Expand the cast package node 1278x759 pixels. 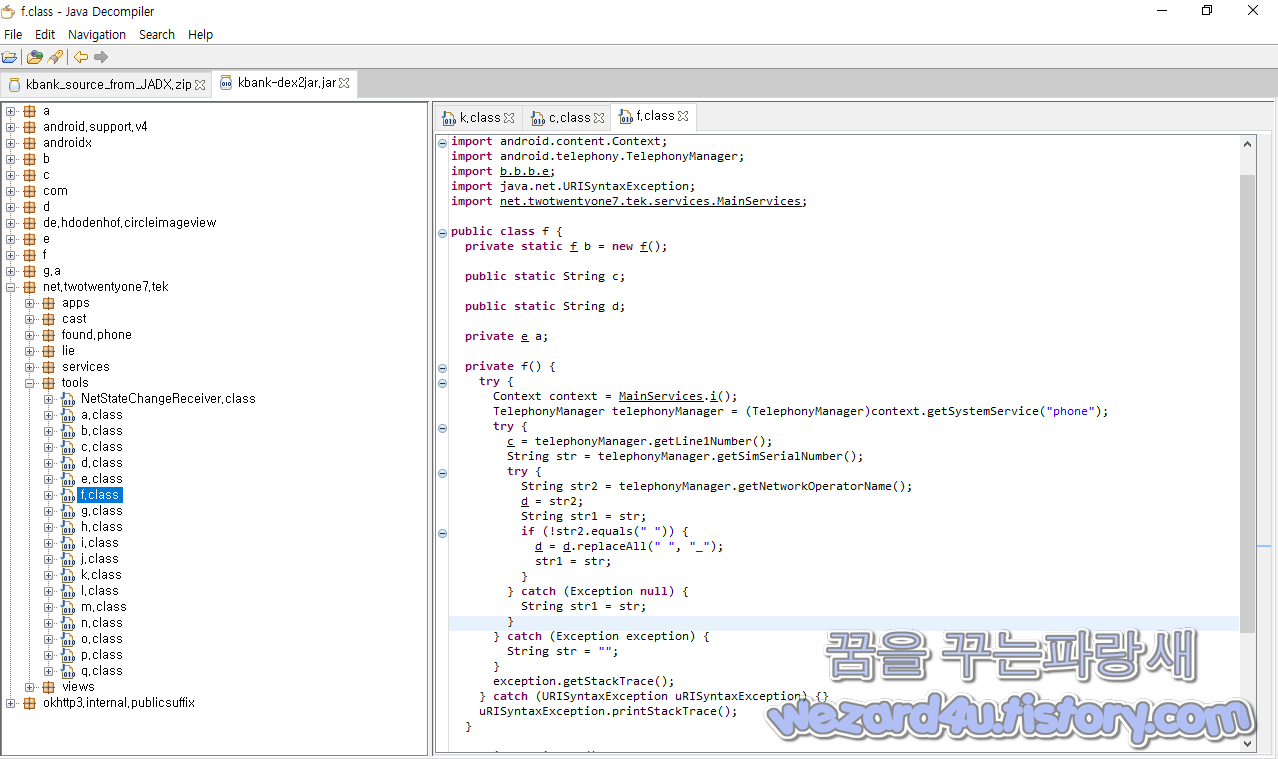30,319
